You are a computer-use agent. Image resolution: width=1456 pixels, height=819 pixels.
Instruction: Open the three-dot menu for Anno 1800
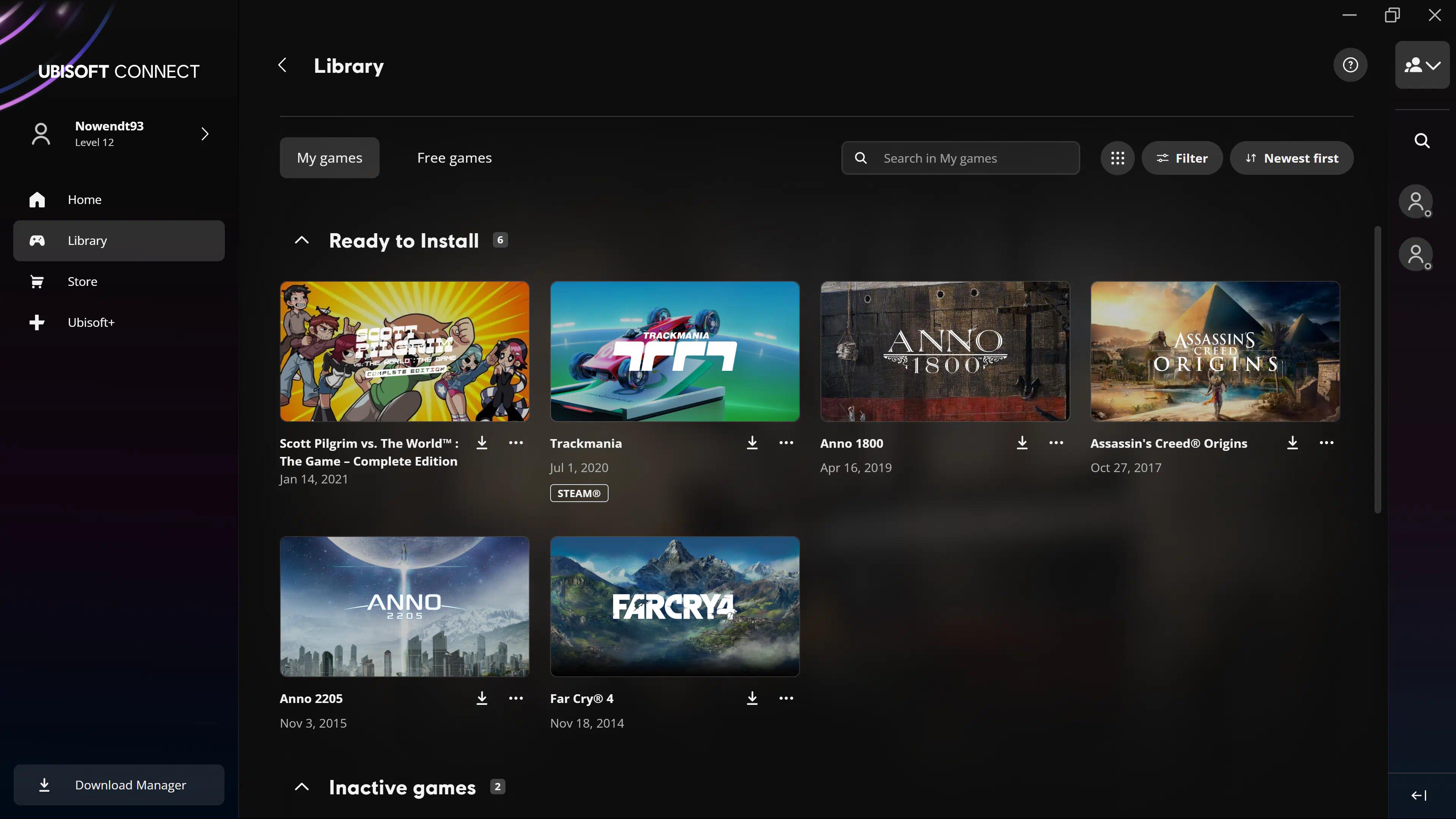coord(1056,442)
